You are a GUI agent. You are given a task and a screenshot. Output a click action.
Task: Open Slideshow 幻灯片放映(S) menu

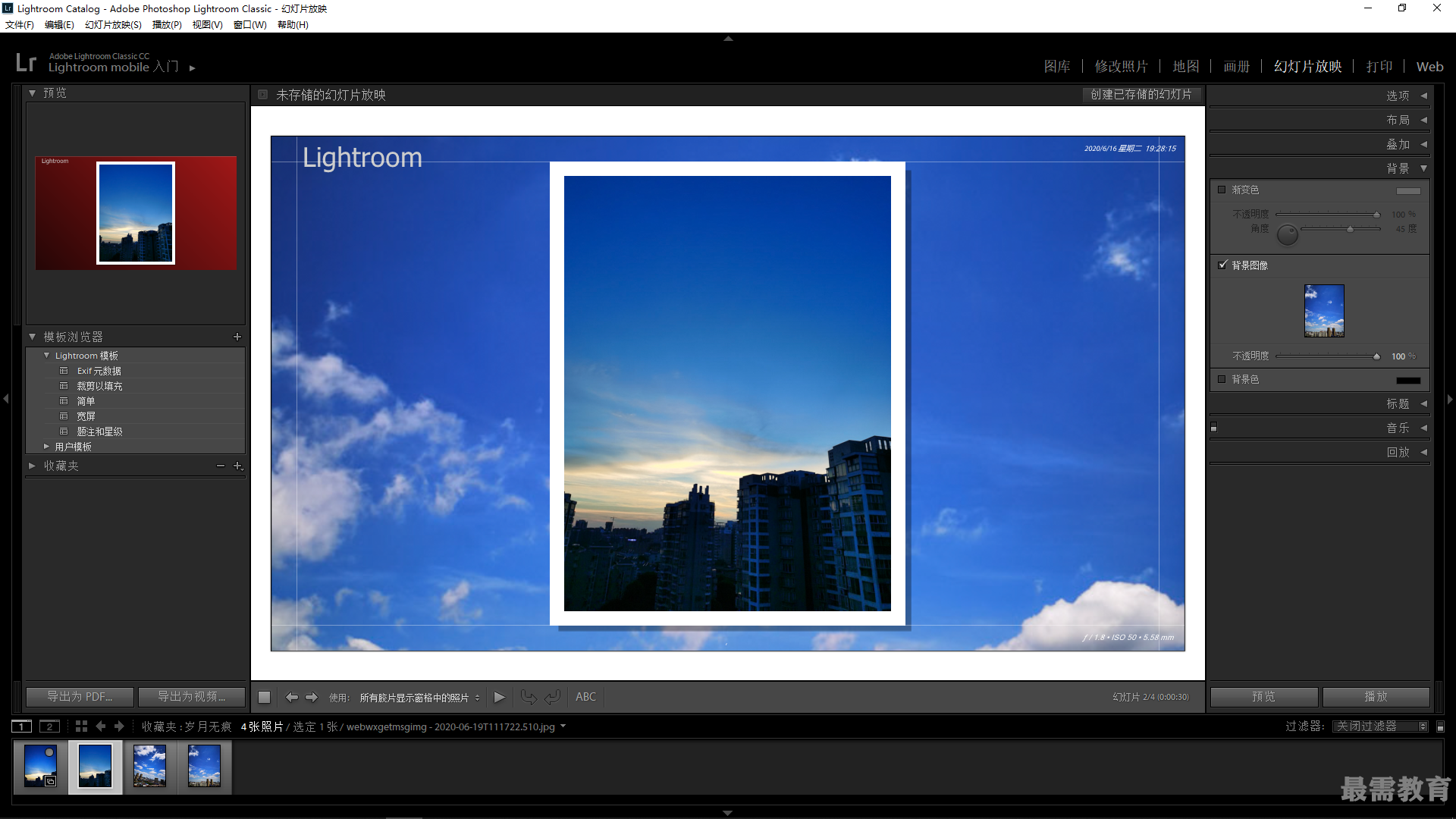pos(113,25)
